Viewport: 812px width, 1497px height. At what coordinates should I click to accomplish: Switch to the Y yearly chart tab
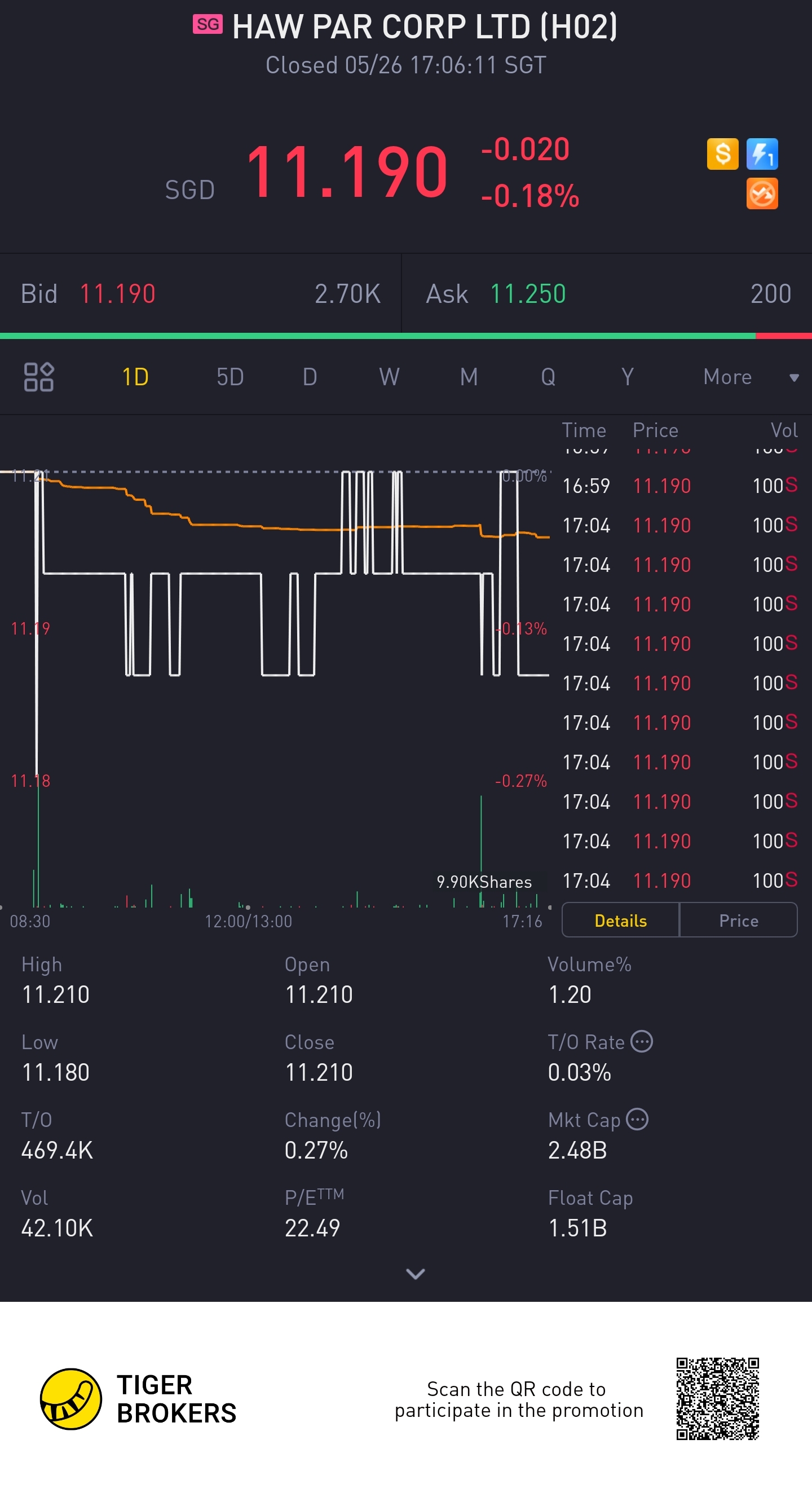[627, 377]
